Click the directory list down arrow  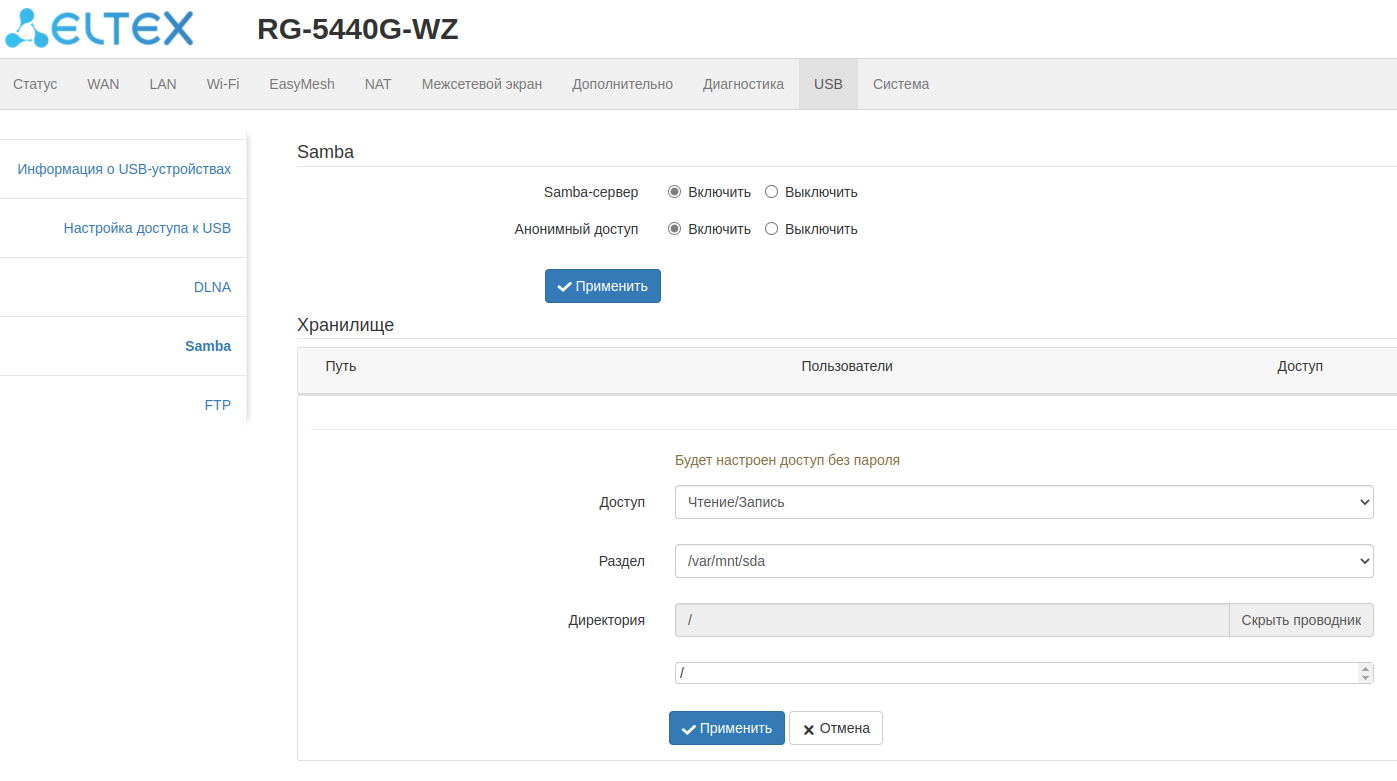[1365, 678]
